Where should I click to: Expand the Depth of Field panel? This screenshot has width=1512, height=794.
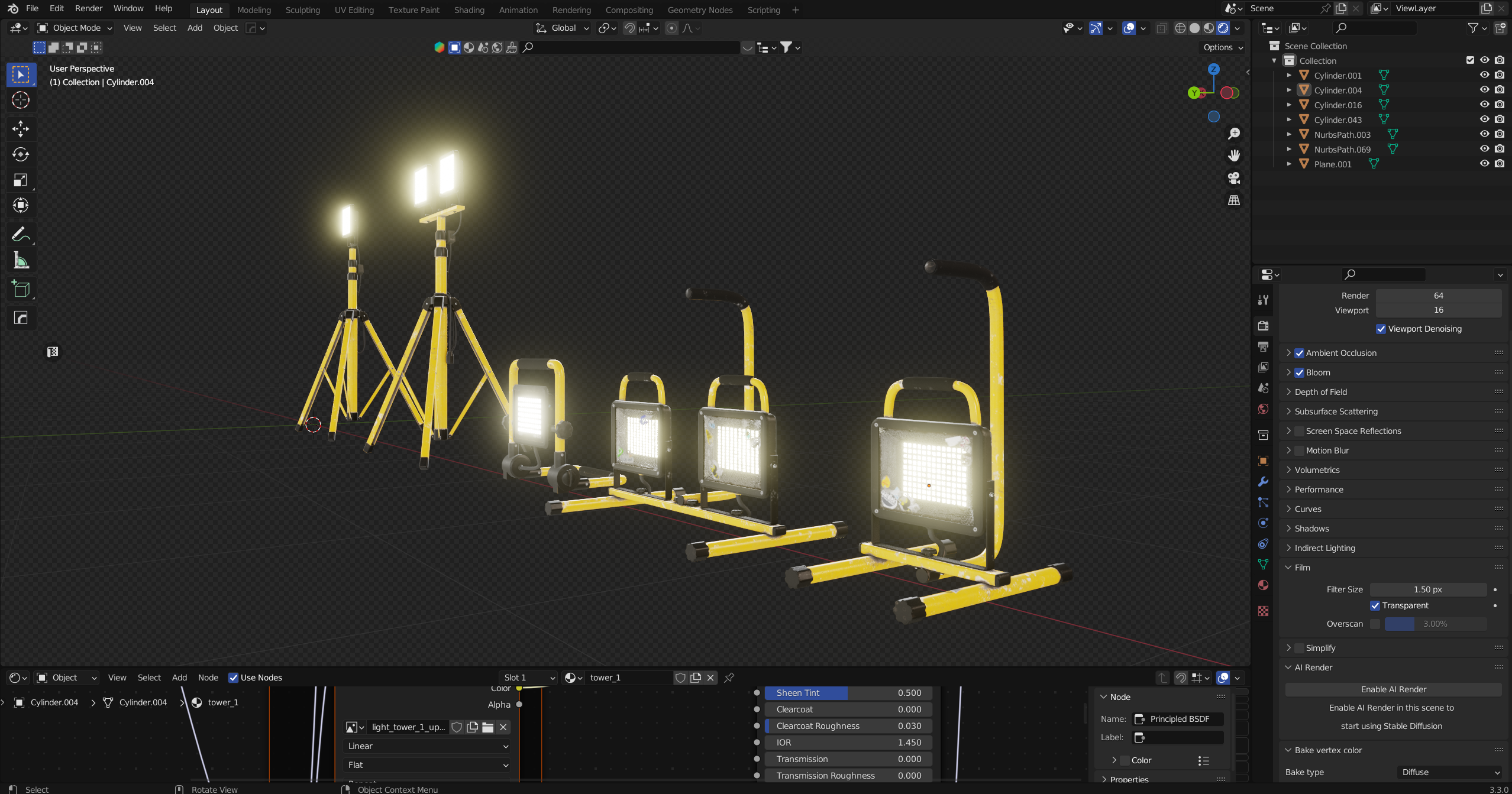tap(1320, 392)
